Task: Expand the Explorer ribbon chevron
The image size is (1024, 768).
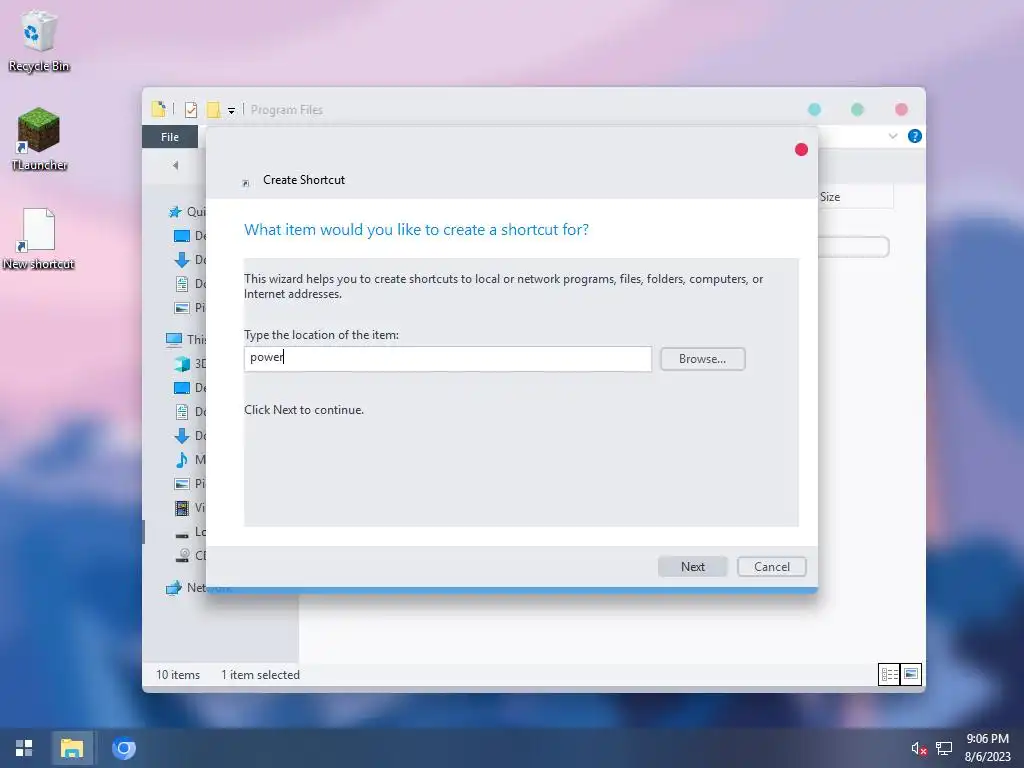Action: [x=893, y=136]
